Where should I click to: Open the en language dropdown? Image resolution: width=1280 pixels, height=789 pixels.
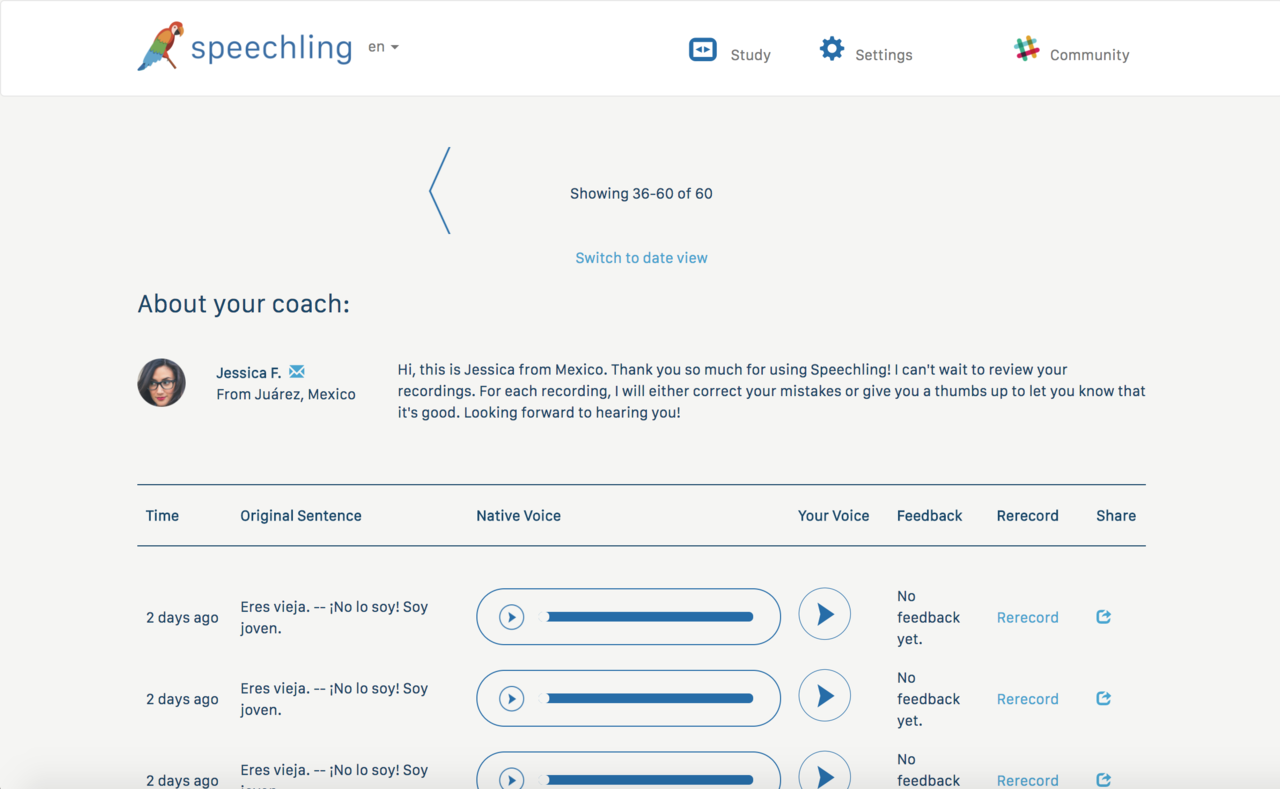(383, 47)
